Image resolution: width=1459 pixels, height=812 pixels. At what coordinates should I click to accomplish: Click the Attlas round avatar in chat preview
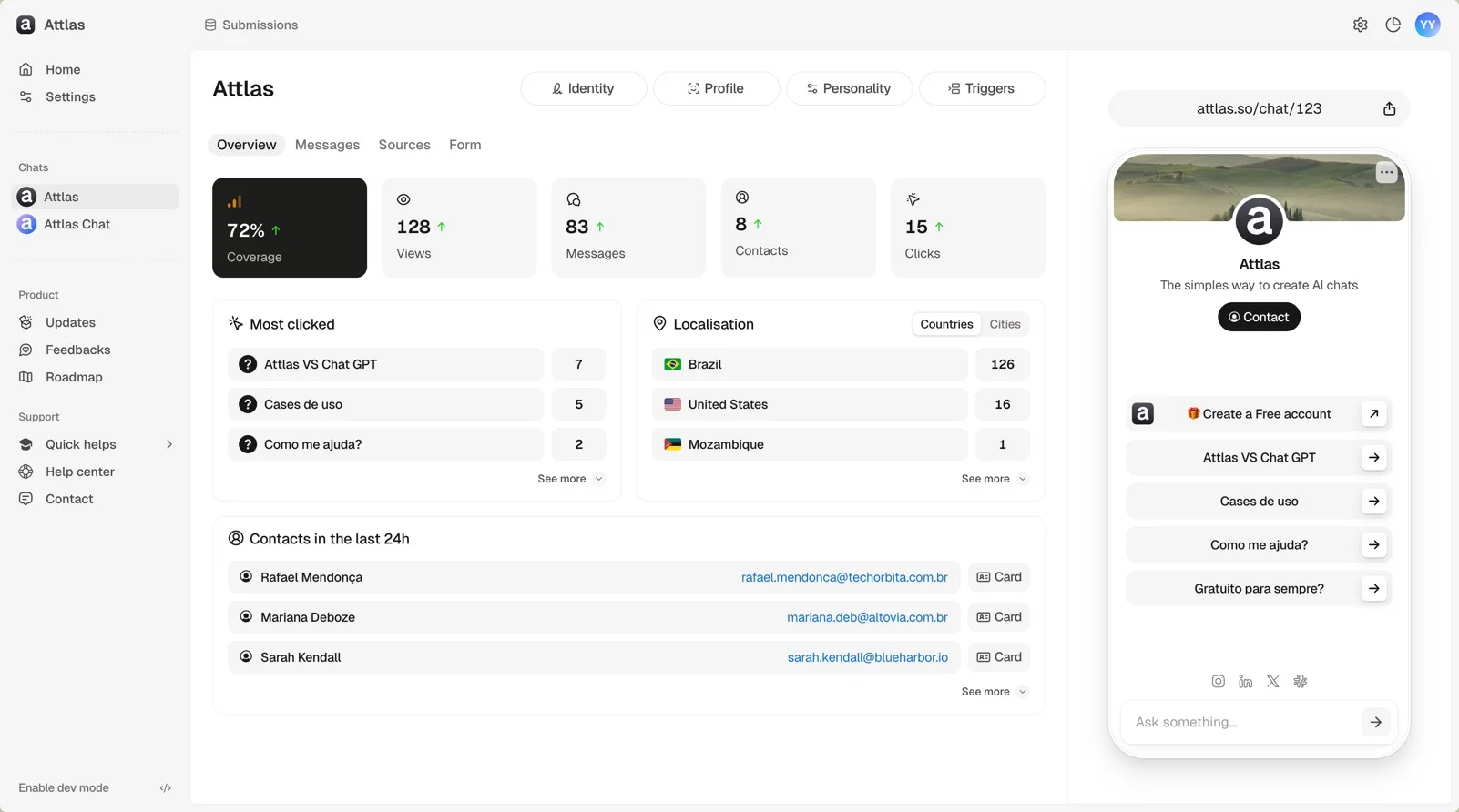pyautogui.click(x=1259, y=220)
